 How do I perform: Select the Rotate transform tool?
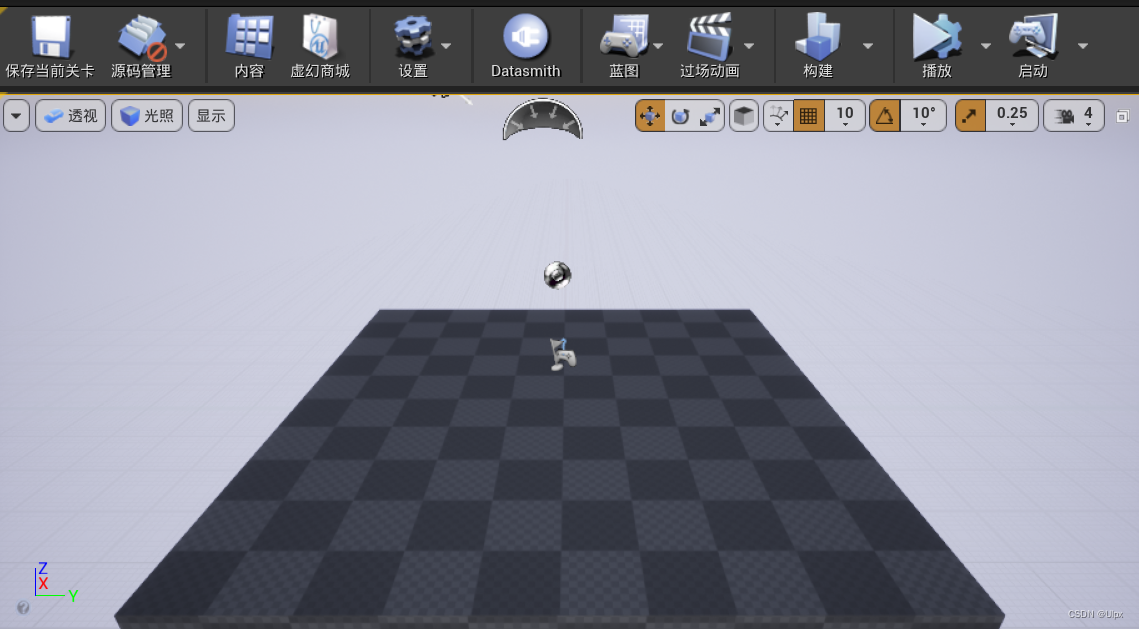[680, 116]
